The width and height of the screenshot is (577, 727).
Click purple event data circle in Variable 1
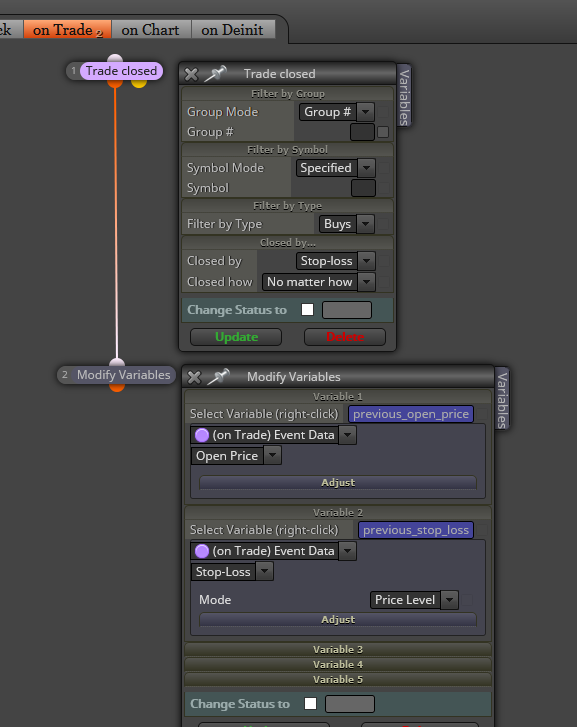point(202,435)
